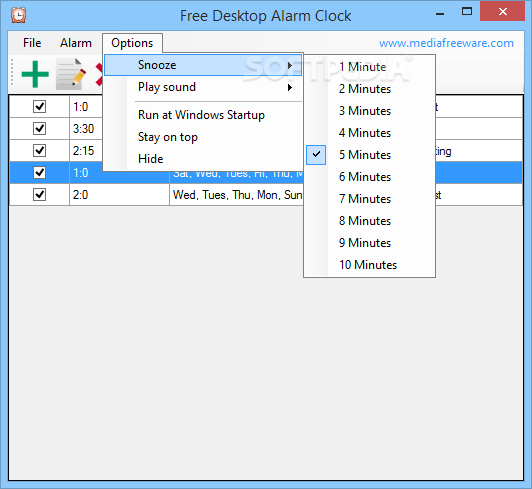Viewport: 532px width, 489px height.
Task: Toggle the 2:15 alarm checkbox
Action: 39,150
